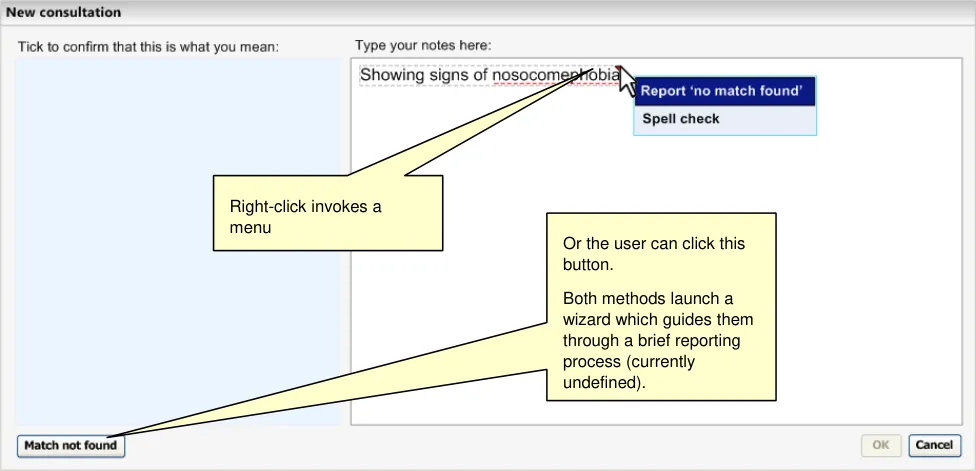Viewport: 976px width, 471px height.
Task: Click the 'Type your notes here' label
Action: pos(423,46)
